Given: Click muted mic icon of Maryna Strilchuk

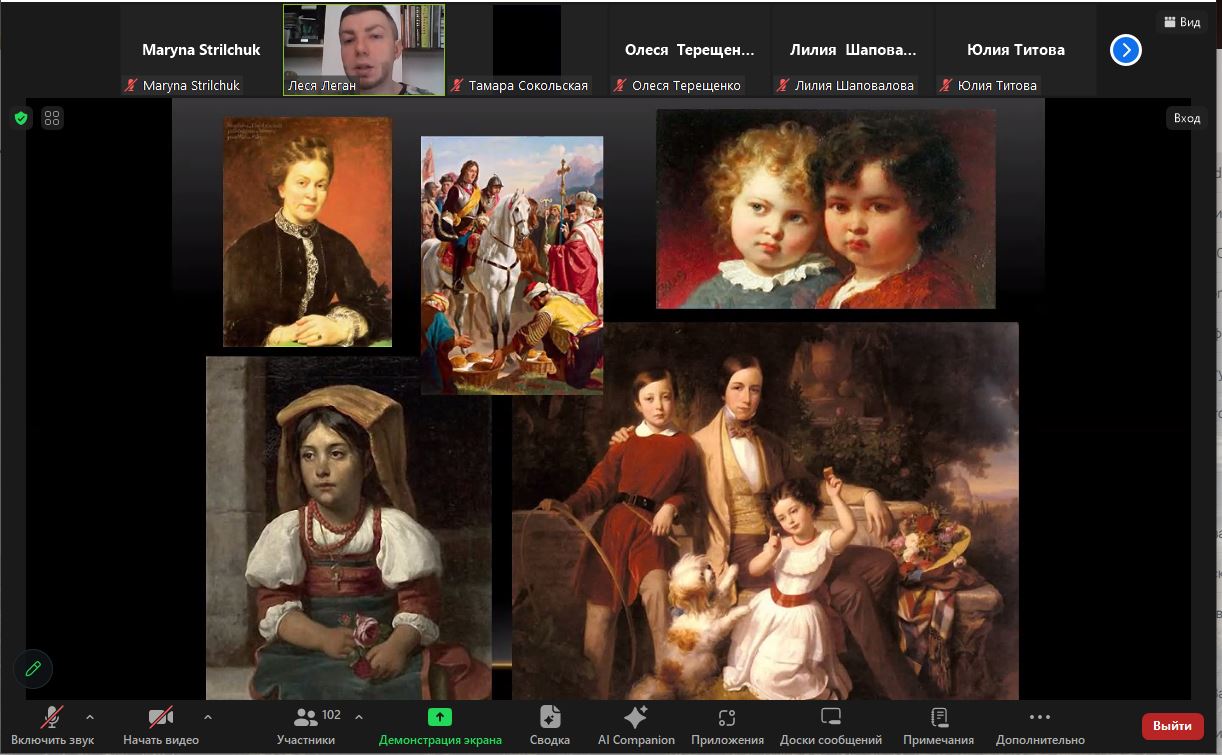Looking at the screenshot, I should tap(131, 86).
